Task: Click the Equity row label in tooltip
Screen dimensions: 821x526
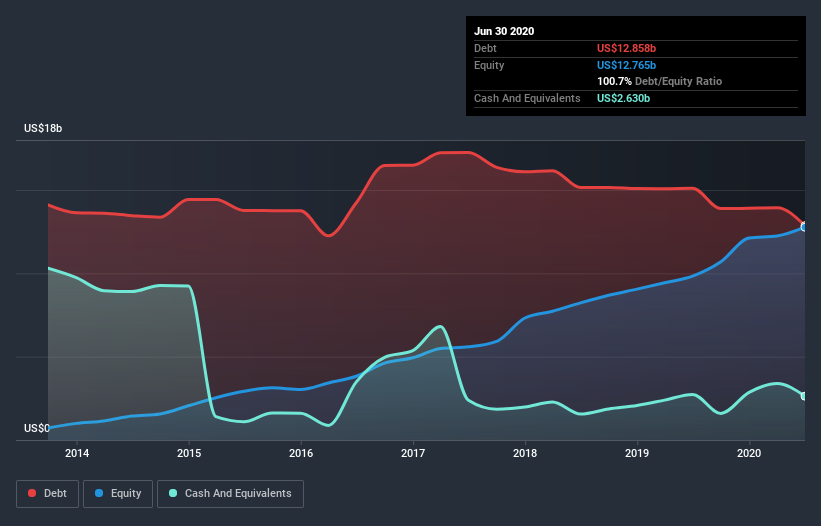Action: tap(489, 65)
